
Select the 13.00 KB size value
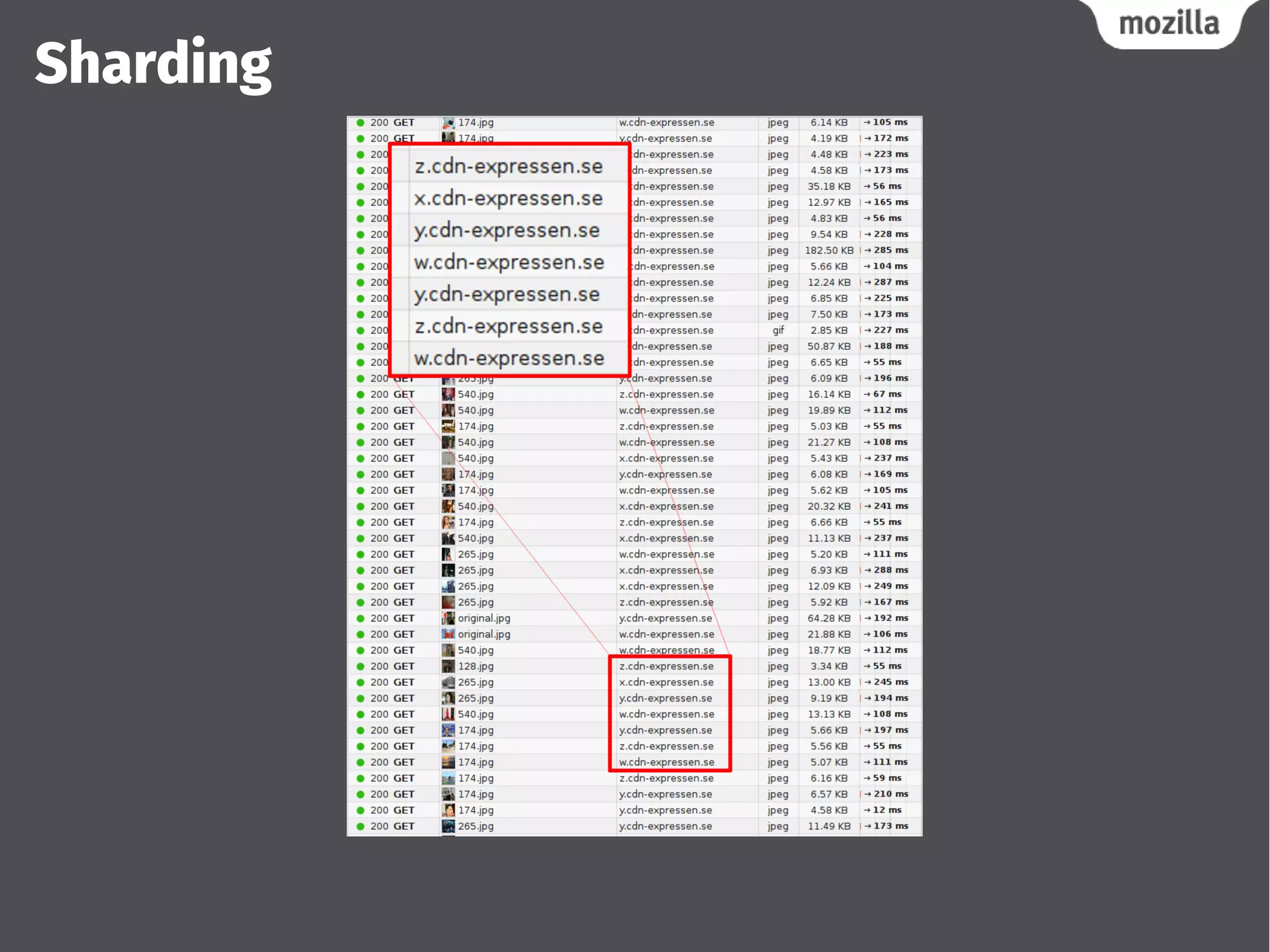(829, 683)
